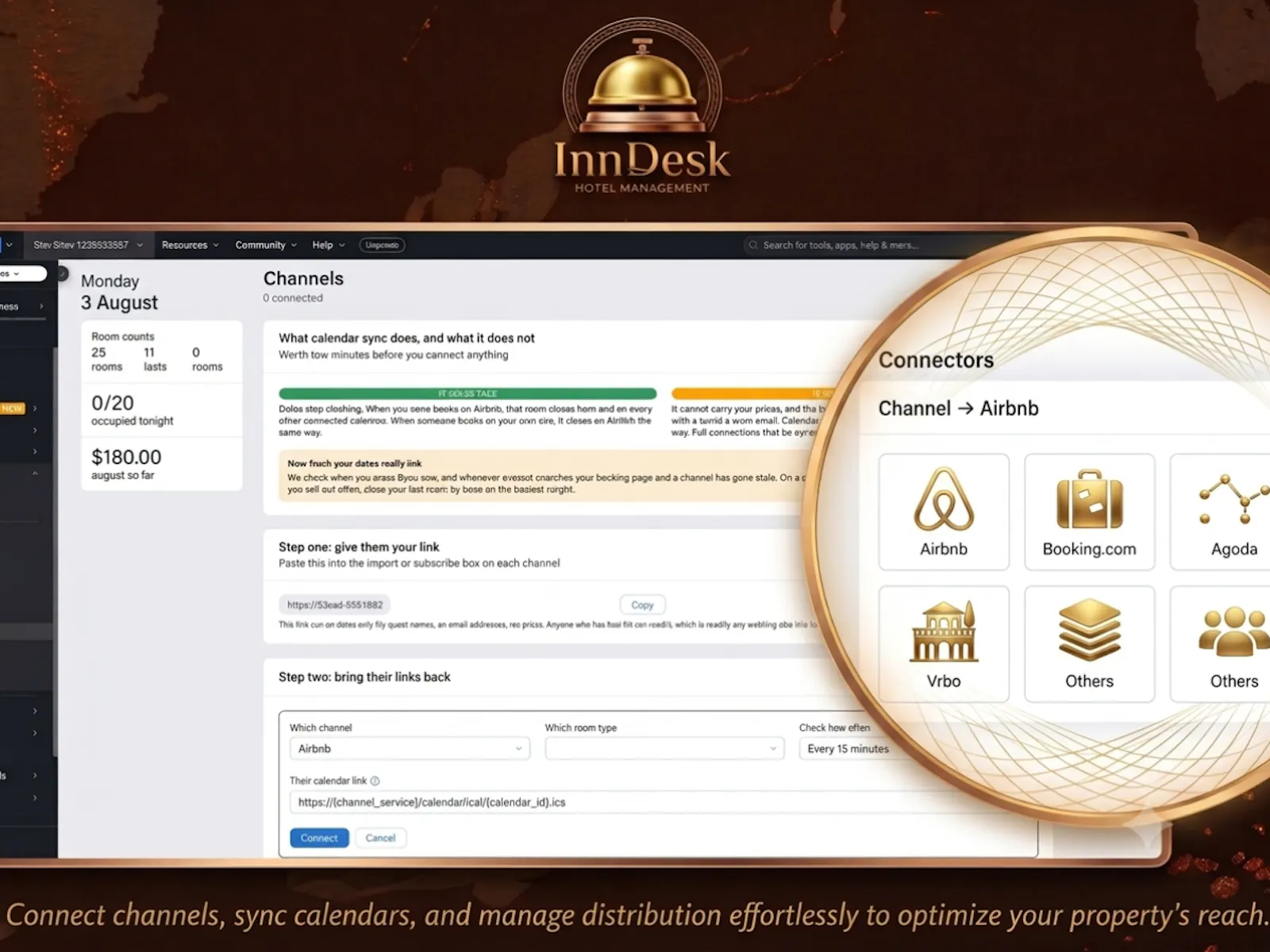Click the Monday 3 August date heading
The image size is (1270, 952).
[x=119, y=292]
